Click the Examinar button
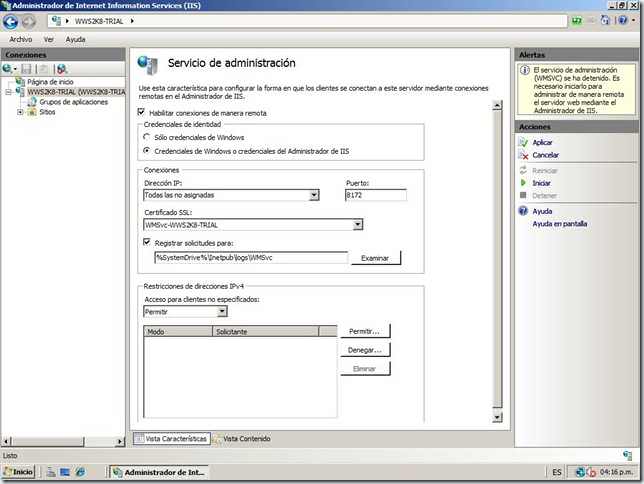Screen dimensions: 644x484 pyautogui.click(x=375, y=258)
